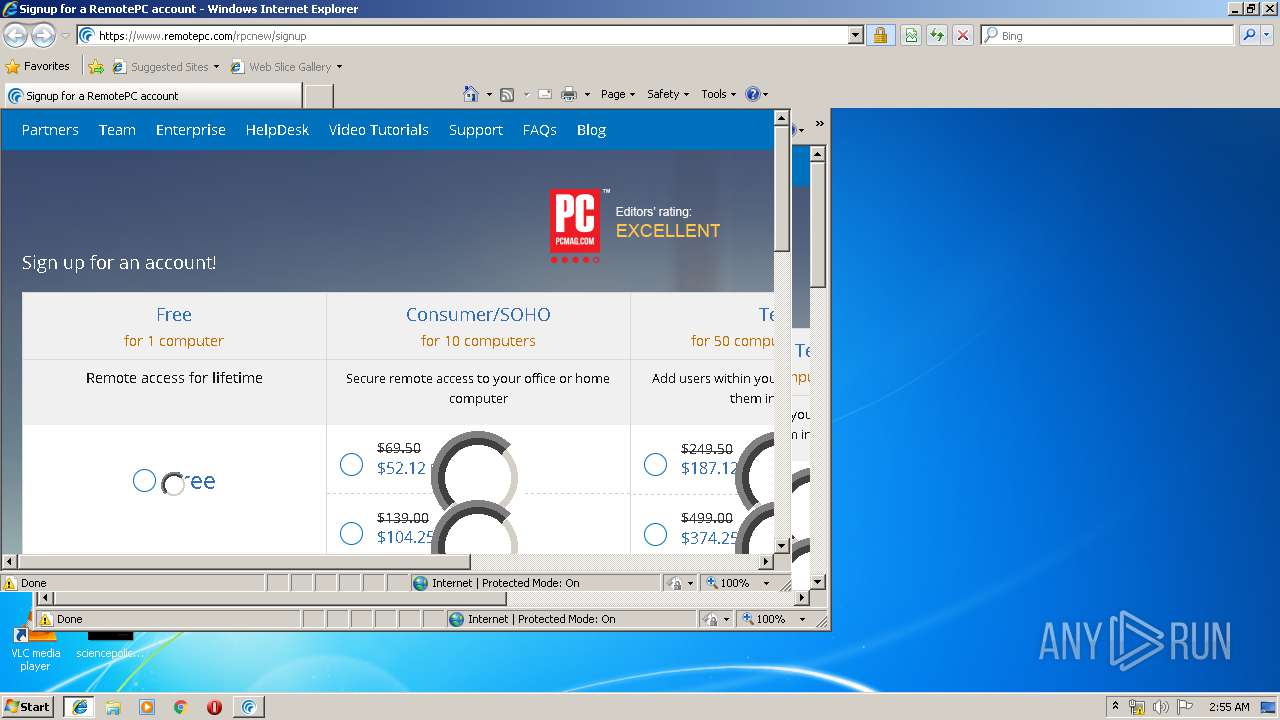Open the Help question mark icon
The height and width of the screenshot is (720, 1280).
pos(752,94)
